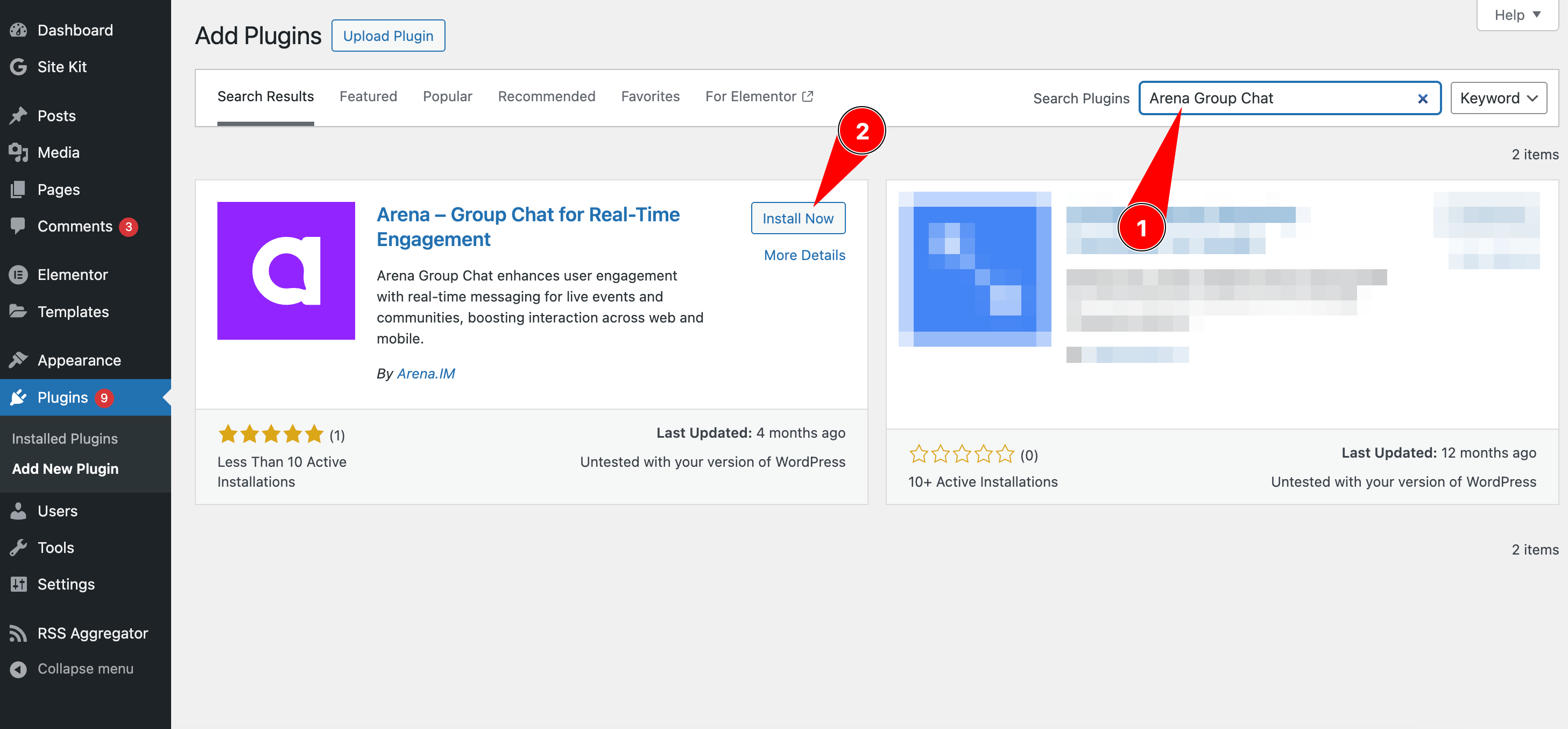Click the Media library icon

(x=18, y=152)
